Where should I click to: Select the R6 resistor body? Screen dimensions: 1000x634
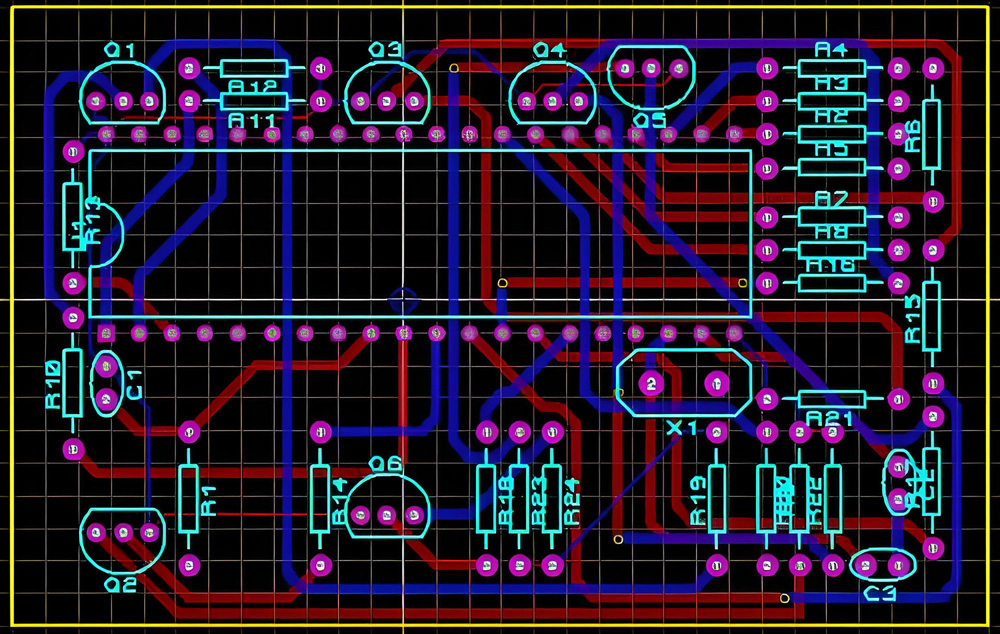(932, 134)
